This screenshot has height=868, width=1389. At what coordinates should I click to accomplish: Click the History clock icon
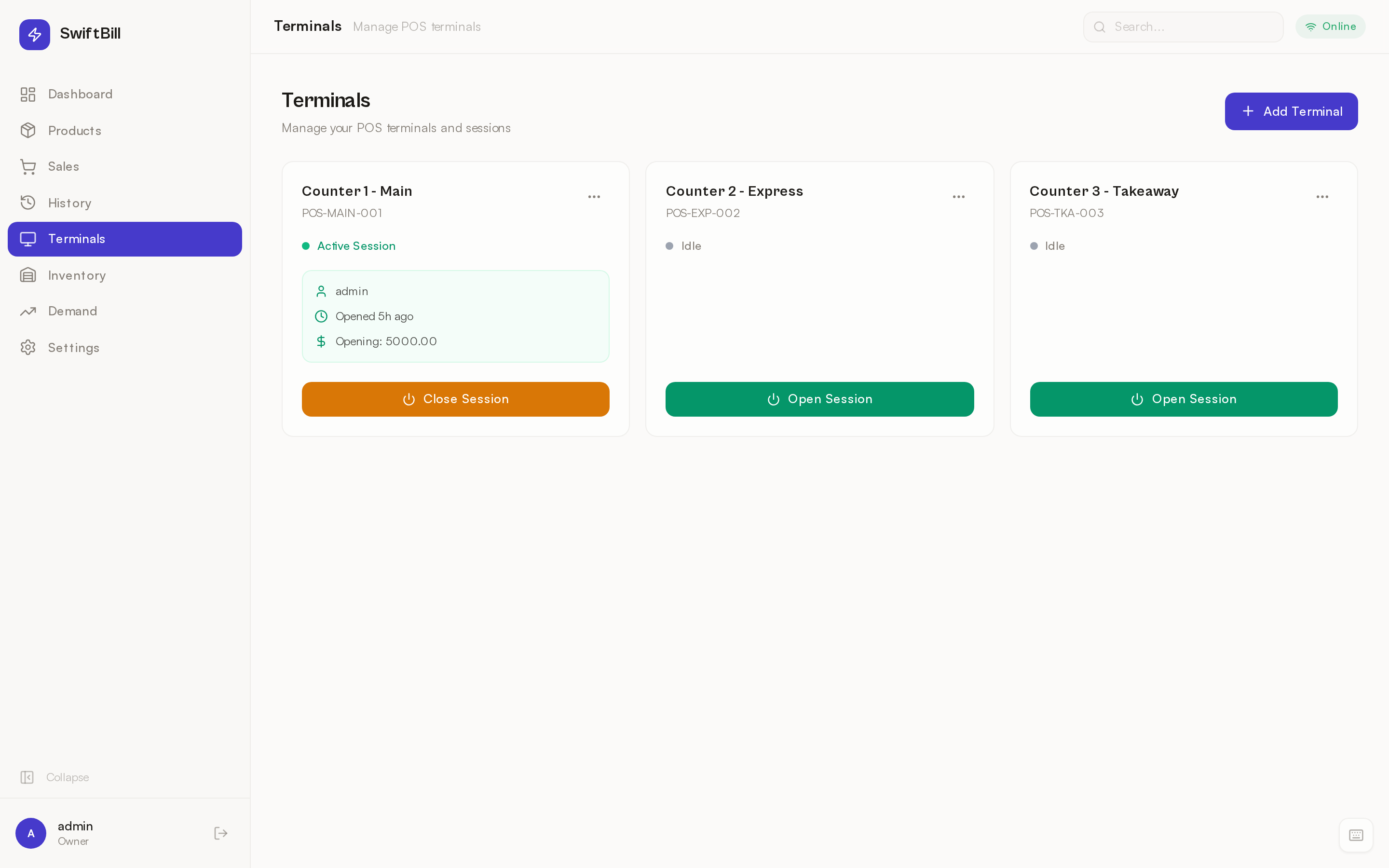coord(27,203)
